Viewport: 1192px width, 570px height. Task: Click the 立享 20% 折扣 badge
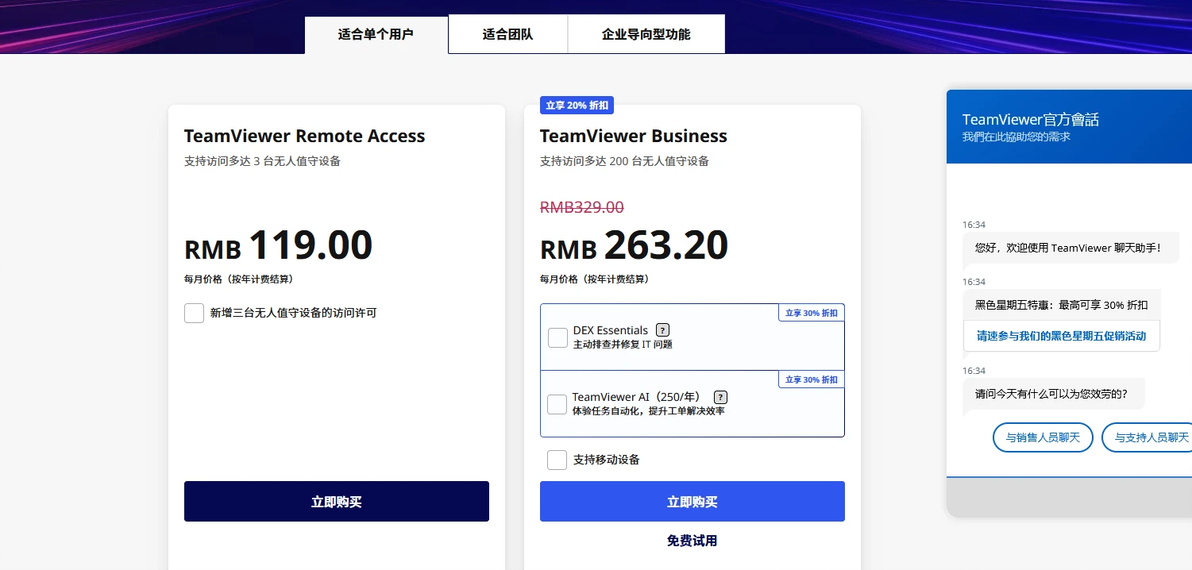576,105
